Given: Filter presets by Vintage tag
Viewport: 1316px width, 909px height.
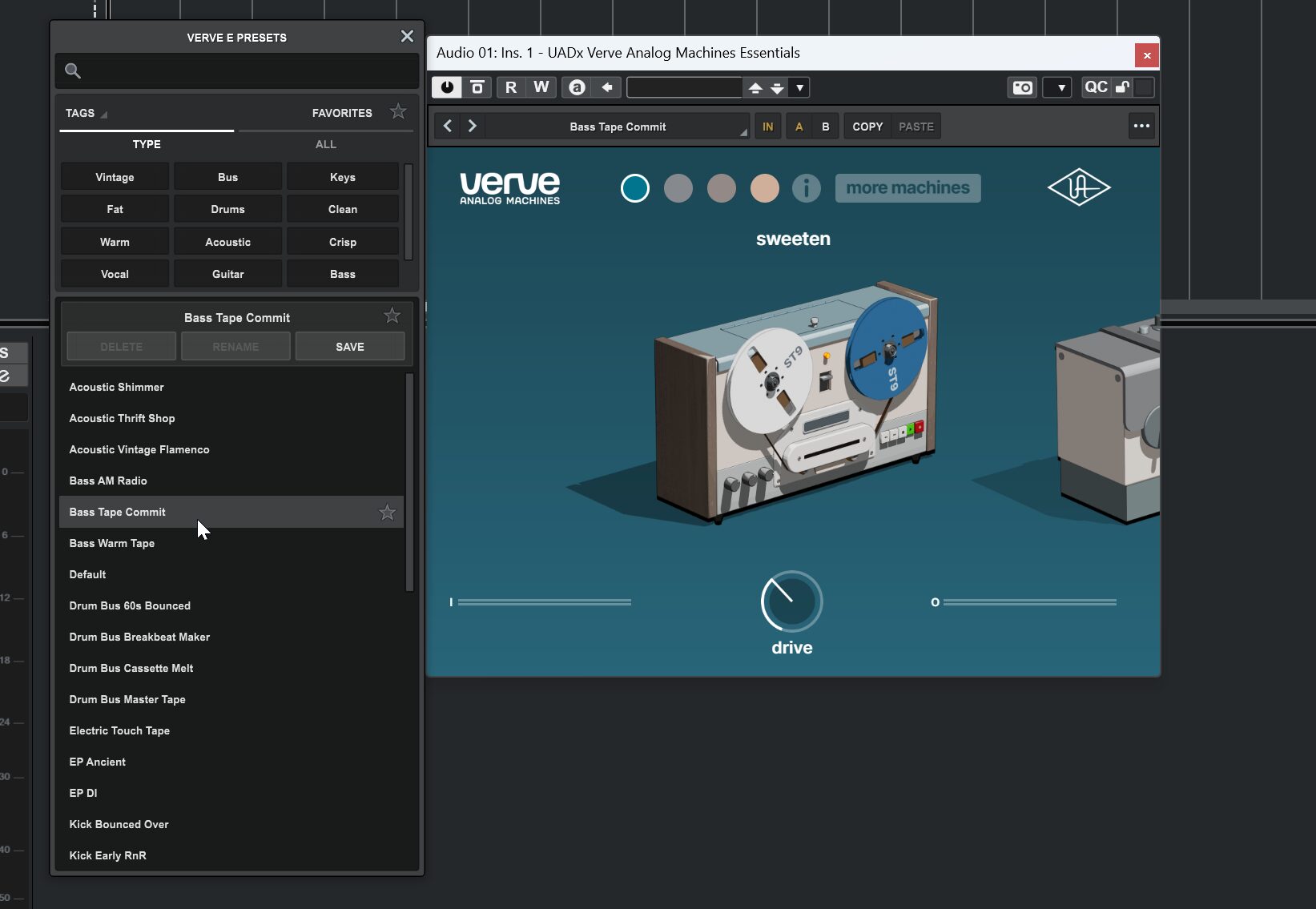Looking at the screenshot, I should click(x=115, y=177).
